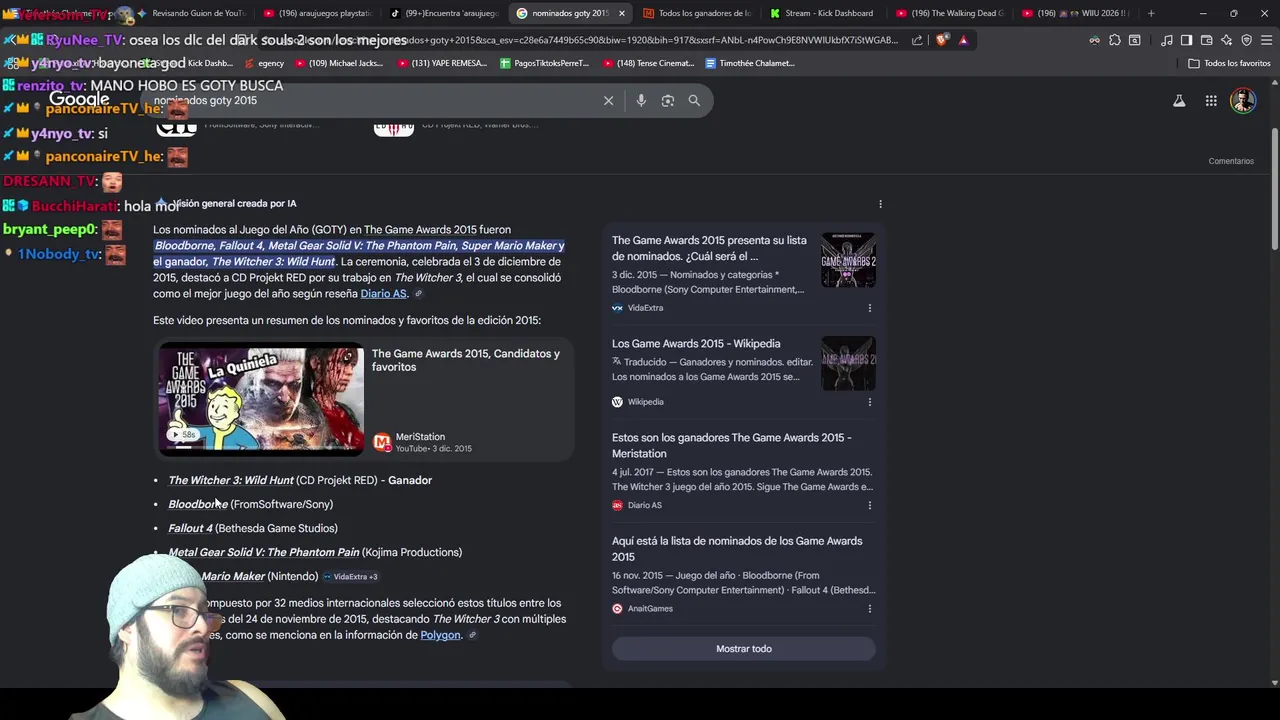Screen dimensions: 1280x720
Task: Open 'The Game Awards 2015 presenta su lista' result
Action: 709,248
